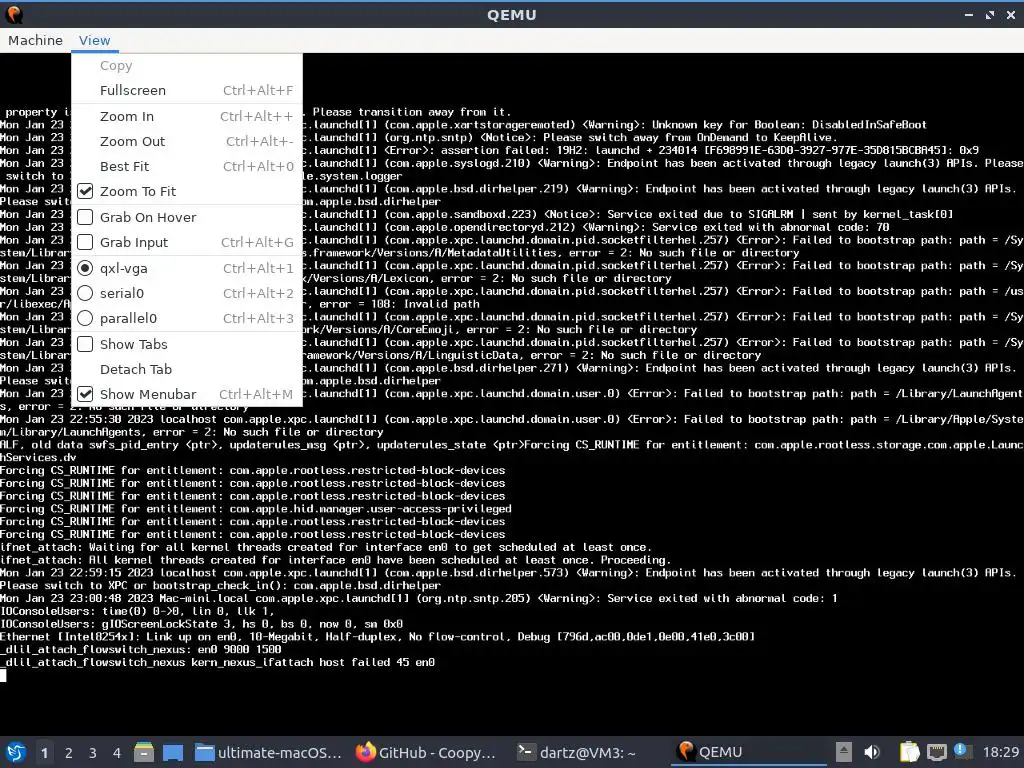Screen dimensions: 1024x768
Task: Open the clipboard manager tray icon
Action: pos(909,752)
